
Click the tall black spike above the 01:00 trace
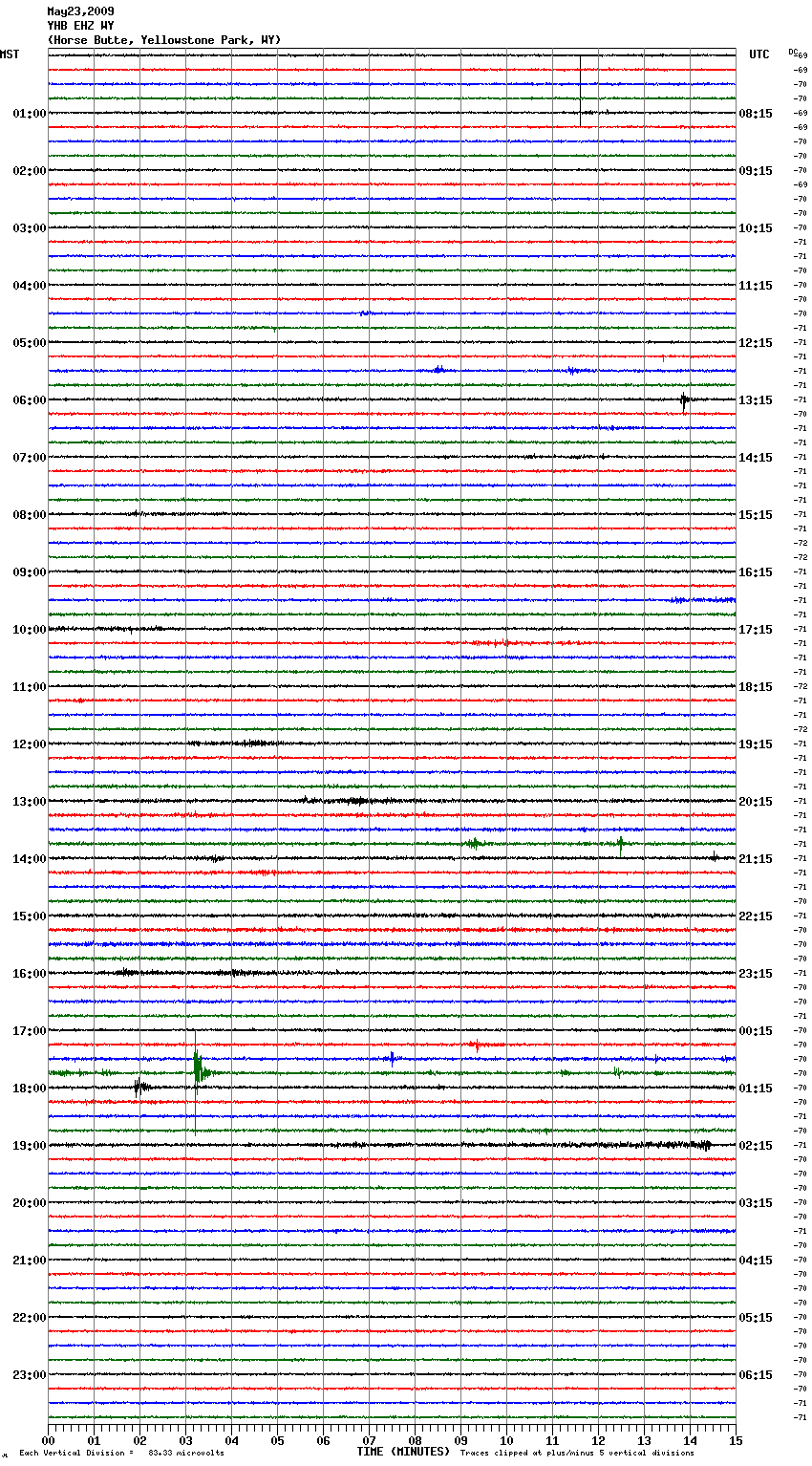tap(580, 91)
